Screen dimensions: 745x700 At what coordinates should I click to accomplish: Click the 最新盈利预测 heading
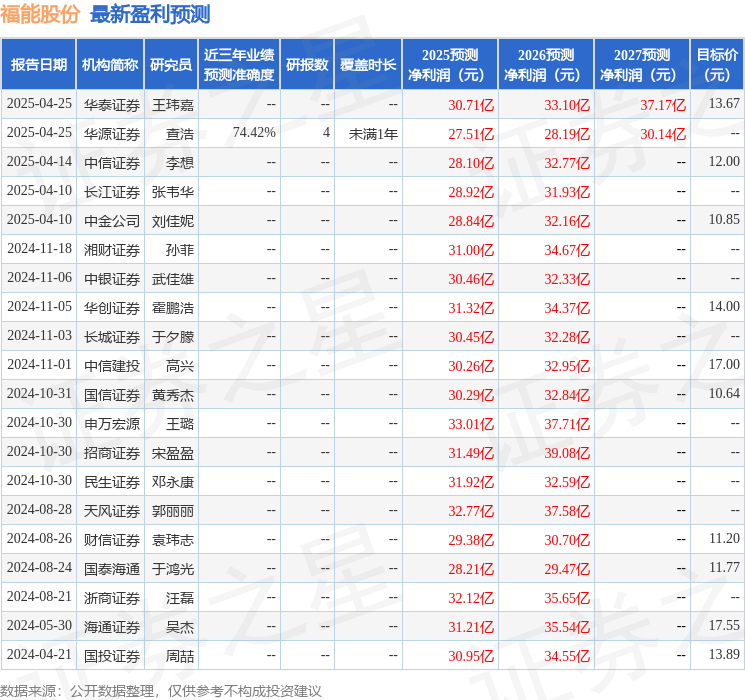coord(150,14)
